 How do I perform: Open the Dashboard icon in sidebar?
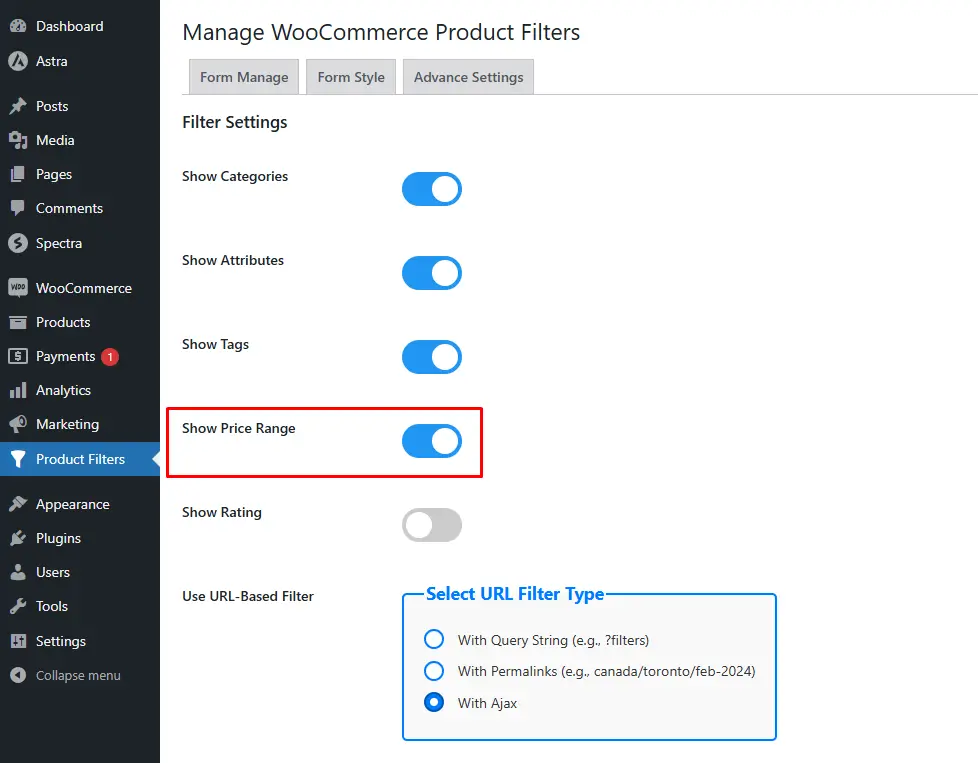click(x=18, y=26)
